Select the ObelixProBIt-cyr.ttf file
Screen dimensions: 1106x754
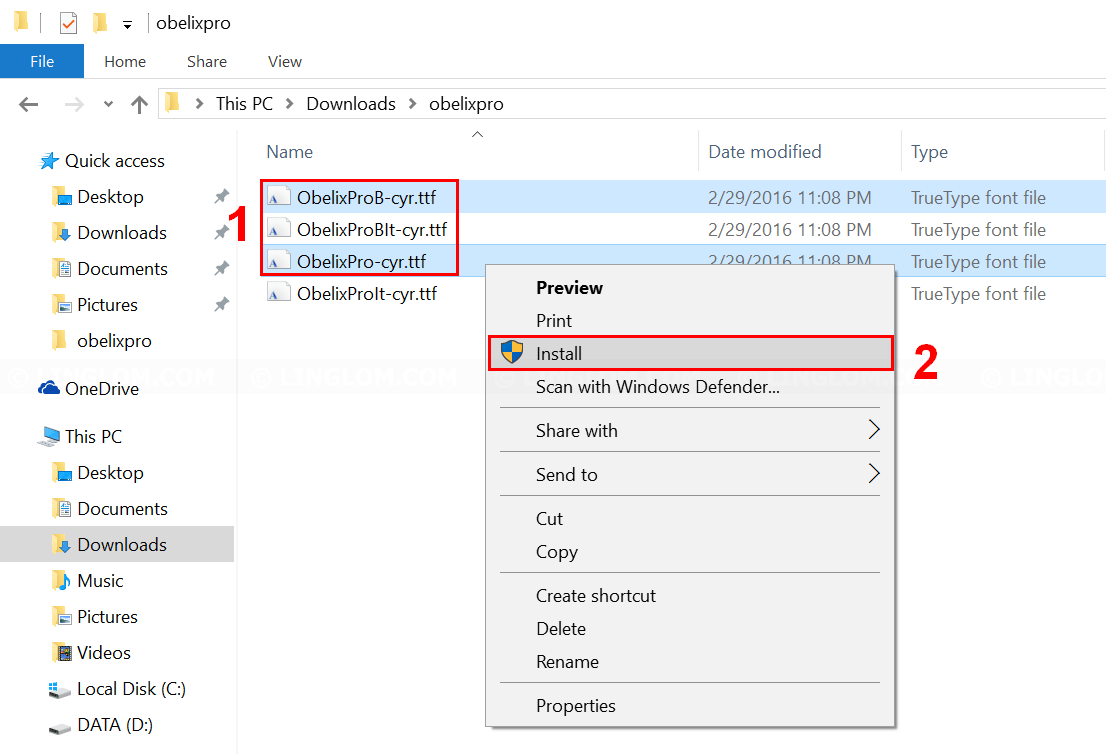(372, 229)
